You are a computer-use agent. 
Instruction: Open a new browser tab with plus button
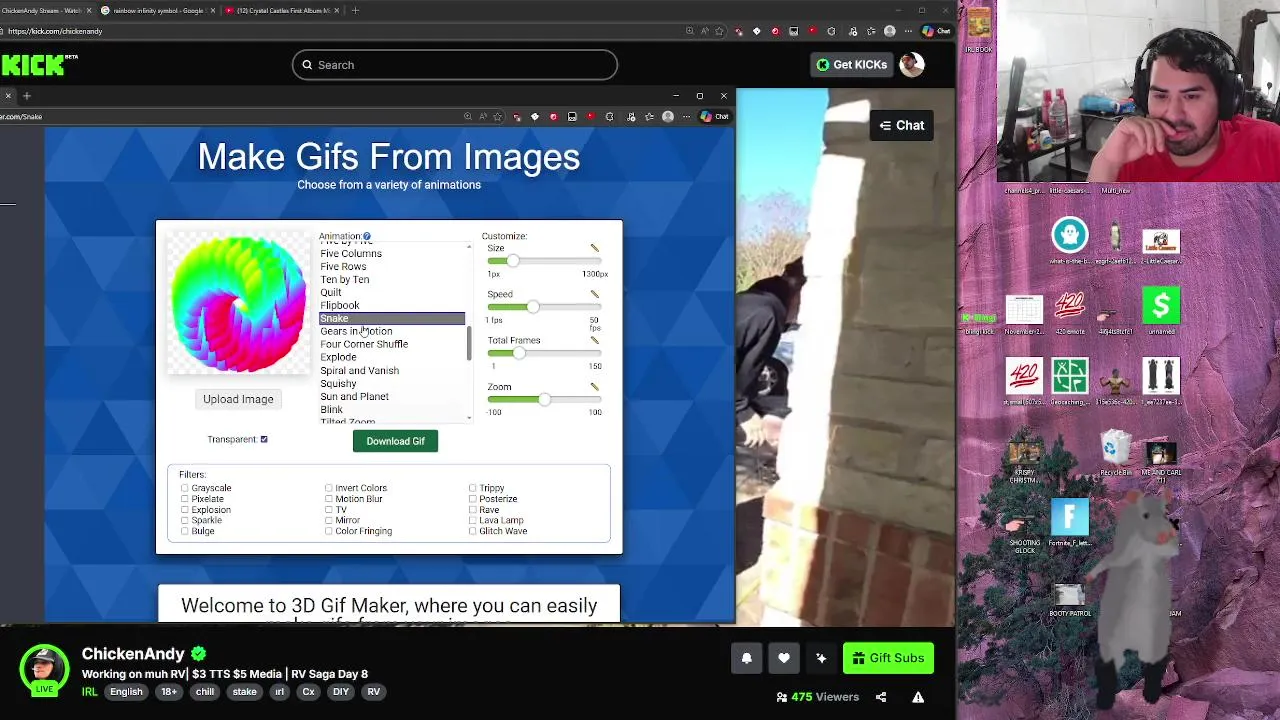(355, 10)
